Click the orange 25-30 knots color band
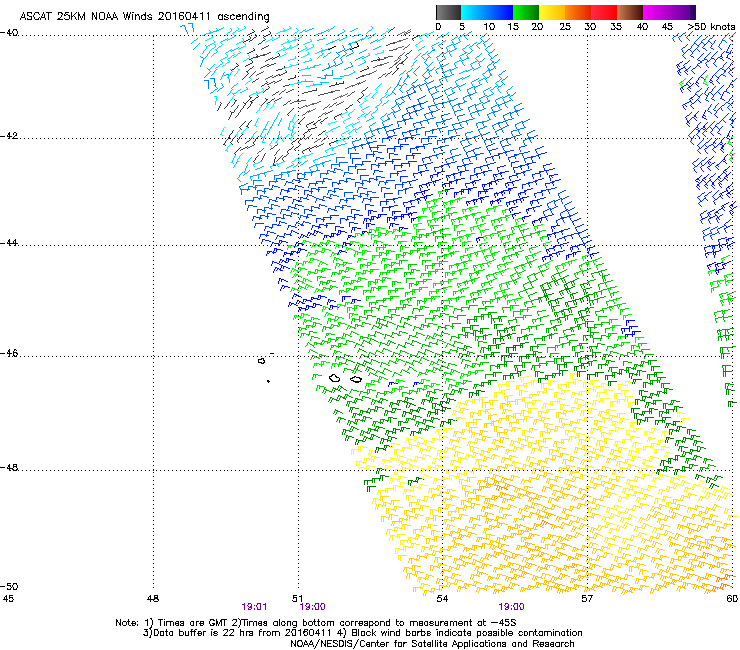 (x=578, y=12)
